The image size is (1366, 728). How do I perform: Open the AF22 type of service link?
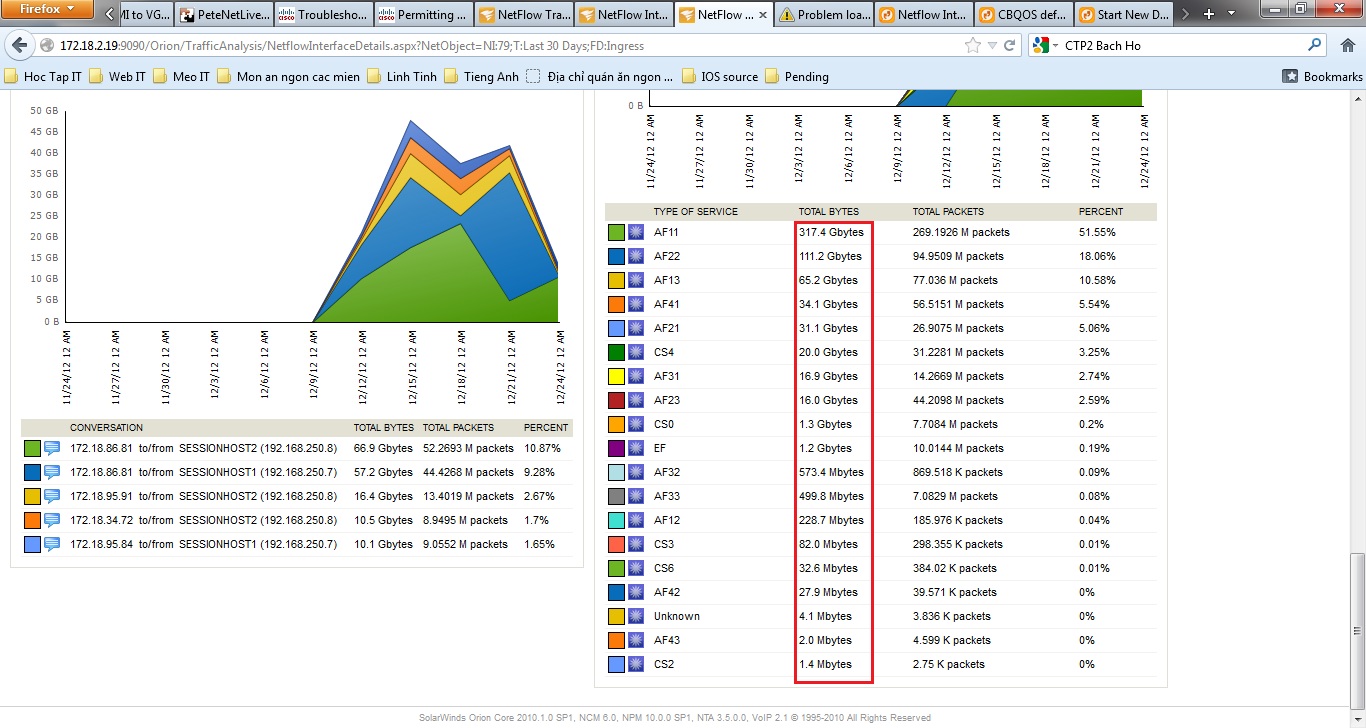667,256
